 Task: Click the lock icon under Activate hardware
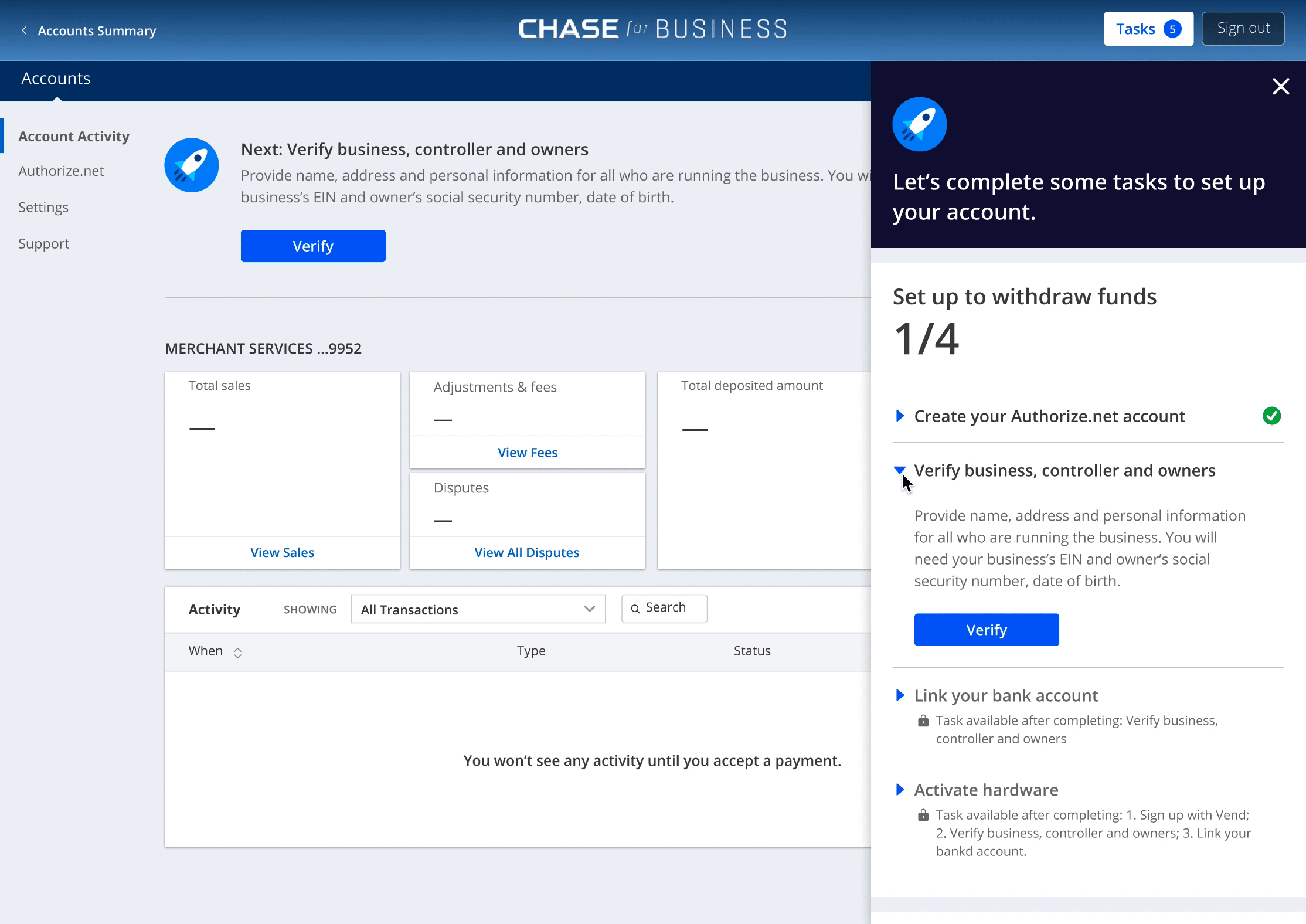pyautogui.click(x=923, y=815)
